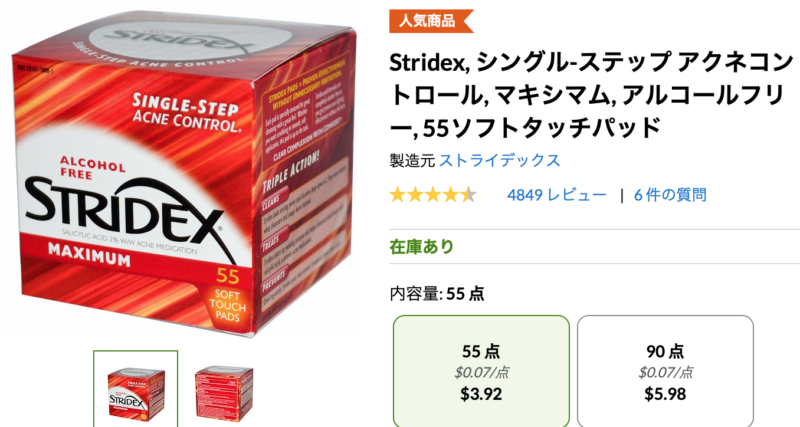Click the MAXIMUM text on the box image
The image size is (800, 427).
point(89,254)
